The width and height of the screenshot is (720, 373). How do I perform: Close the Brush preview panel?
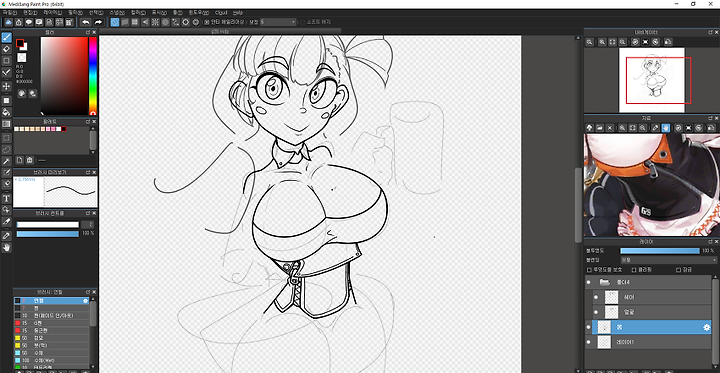click(x=94, y=173)
